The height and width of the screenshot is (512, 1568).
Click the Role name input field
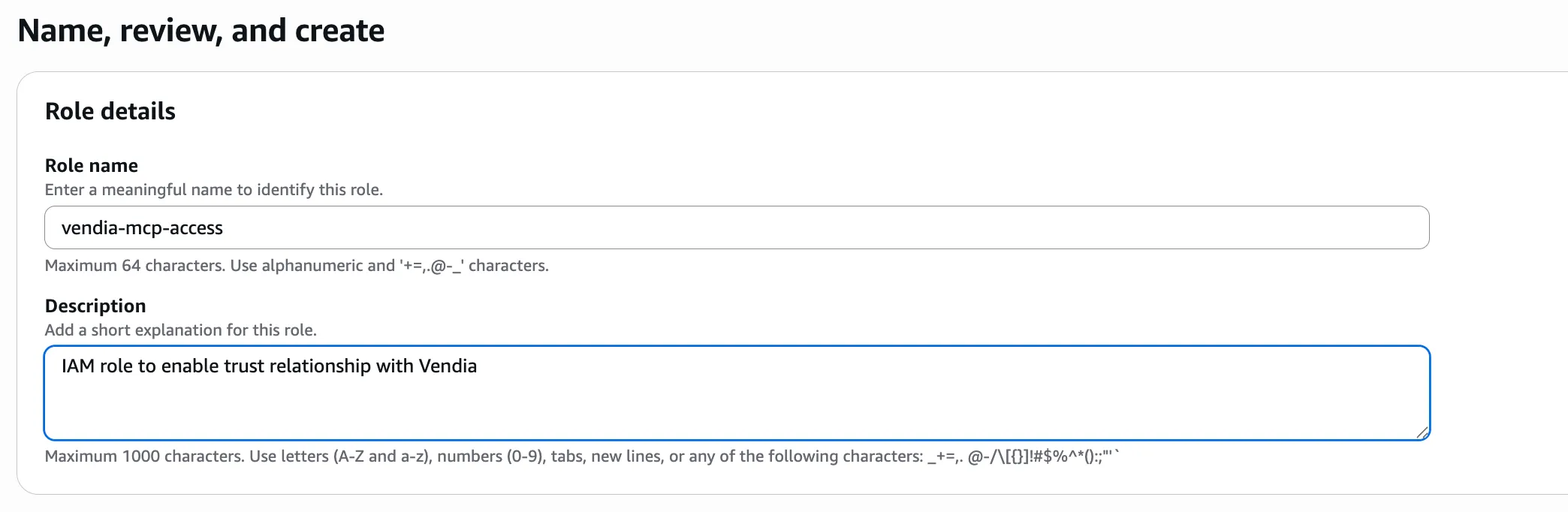[736, 227]
